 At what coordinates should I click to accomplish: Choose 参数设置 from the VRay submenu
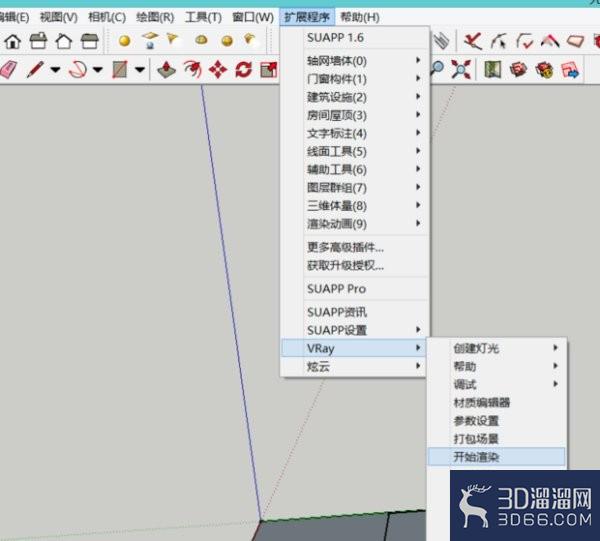pyautogui.click(x=497, y=421)
